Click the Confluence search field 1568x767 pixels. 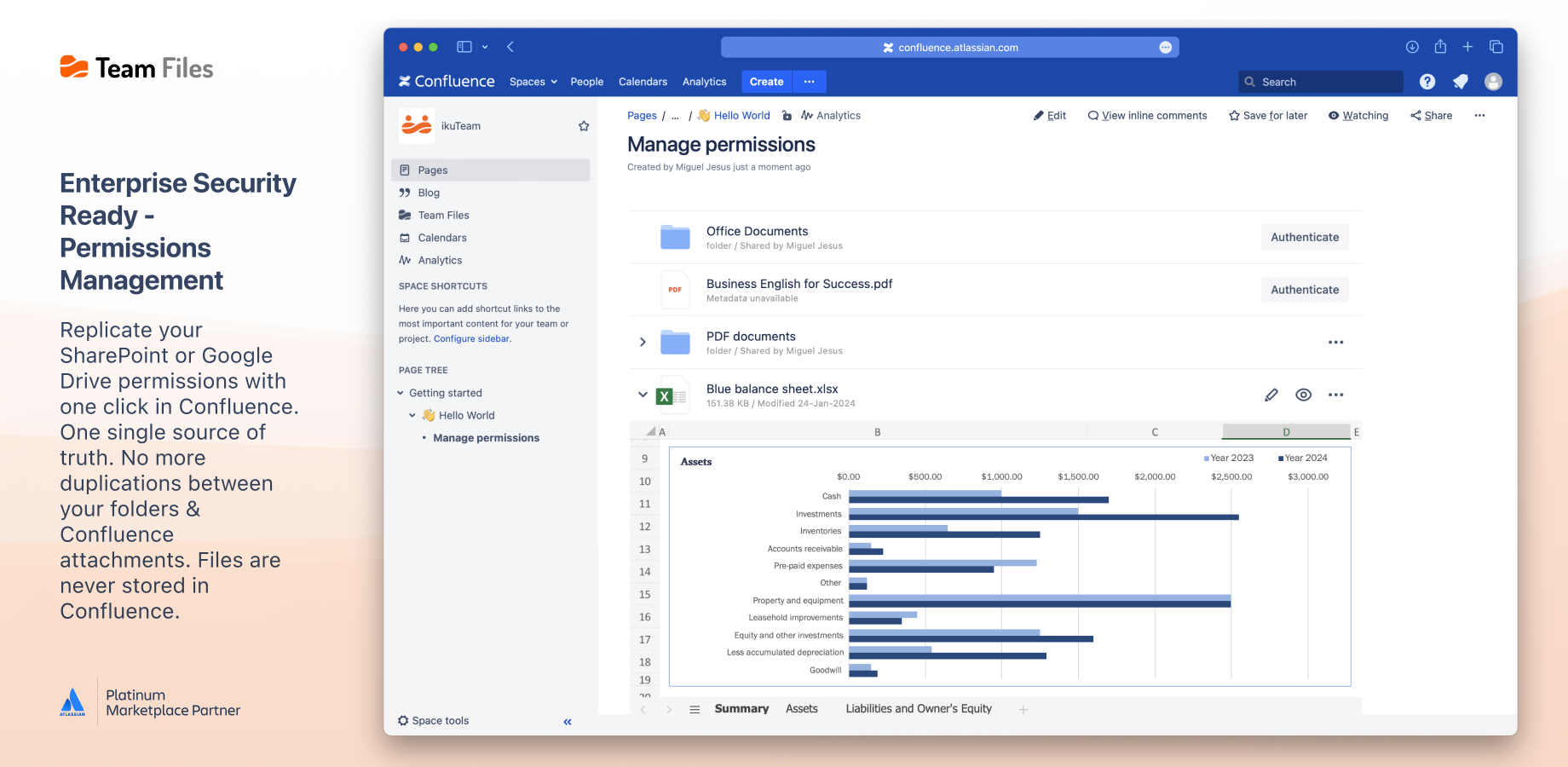[x=1320, y=82]
